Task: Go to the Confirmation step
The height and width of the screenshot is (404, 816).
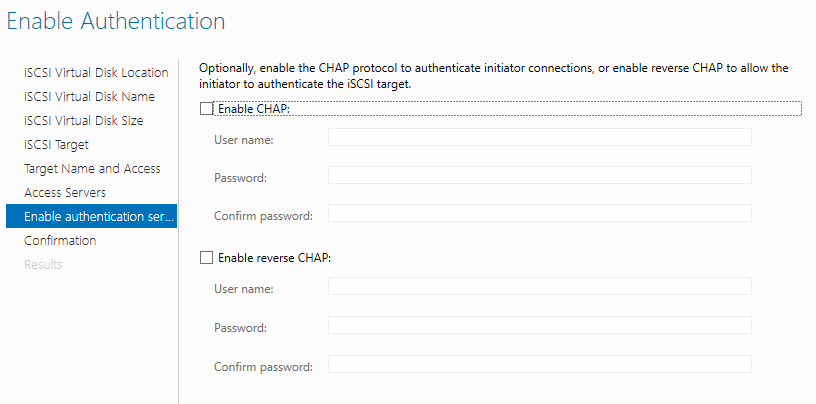Action: click(60, 240)
